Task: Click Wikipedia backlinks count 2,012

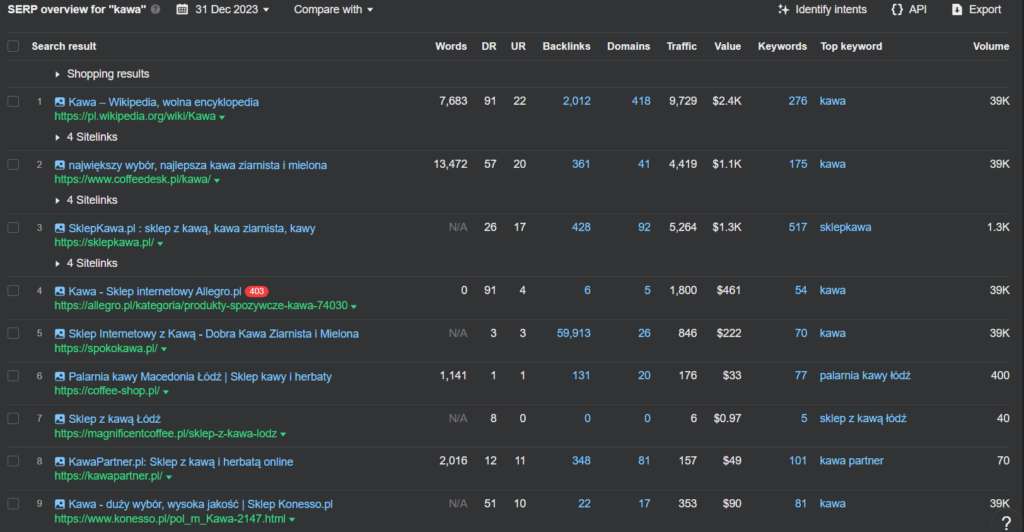Action: tap(577, 101)
